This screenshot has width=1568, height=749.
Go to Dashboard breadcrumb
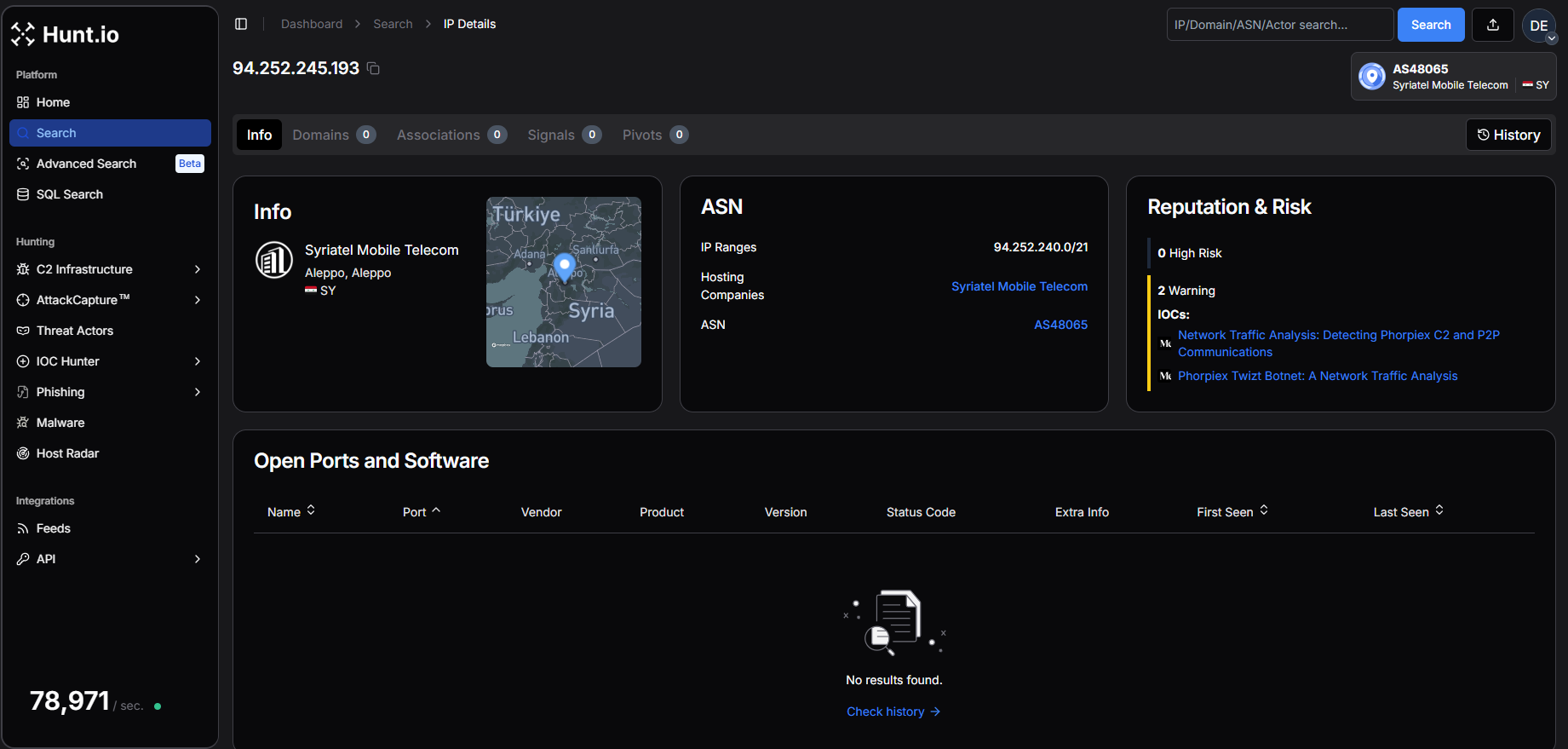click(x=312, y=24)
